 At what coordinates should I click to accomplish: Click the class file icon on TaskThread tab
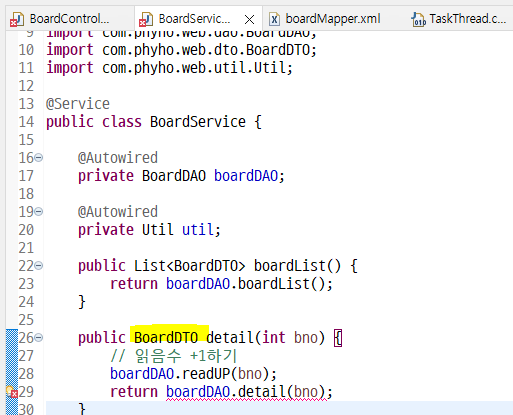pyautogui.click(x=418, y=19)
